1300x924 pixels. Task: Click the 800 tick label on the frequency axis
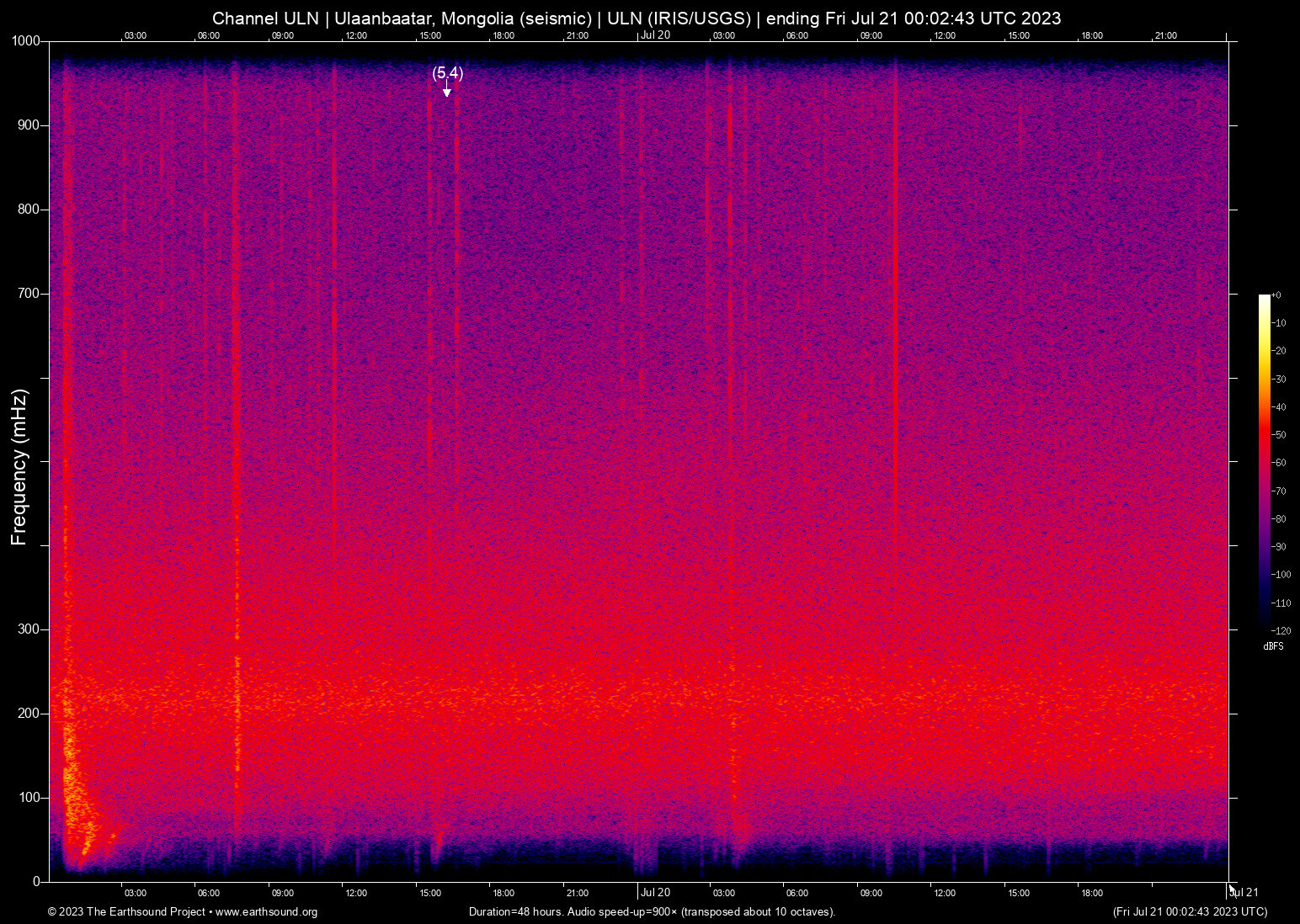coord(29,210)
